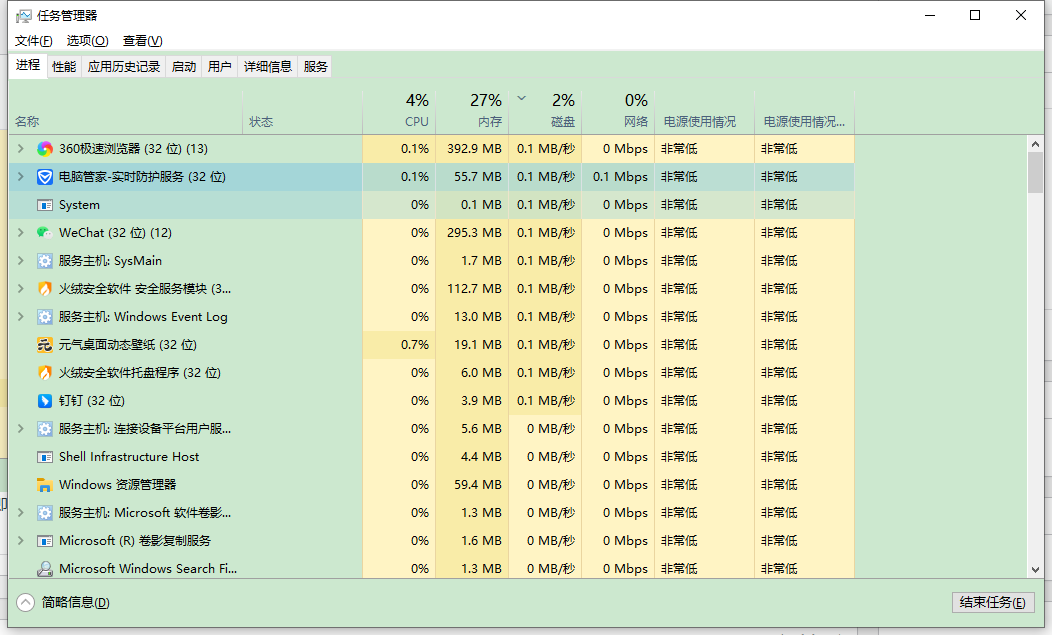Click the 360极速浏览器 process icon
1052x635 pixels.
(x=45, y=149)
